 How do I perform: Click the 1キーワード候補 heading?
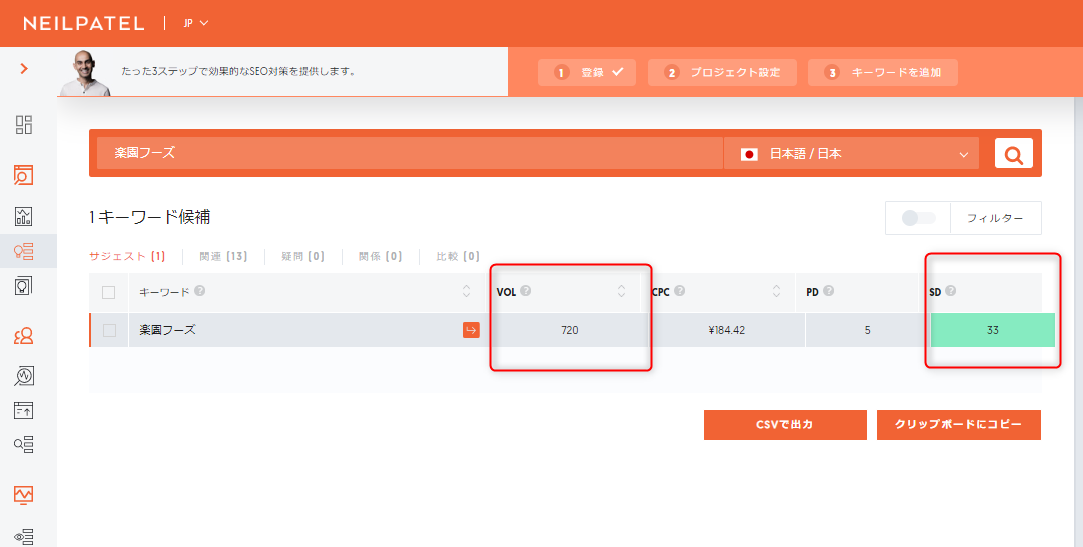click(x=149, y=217)
